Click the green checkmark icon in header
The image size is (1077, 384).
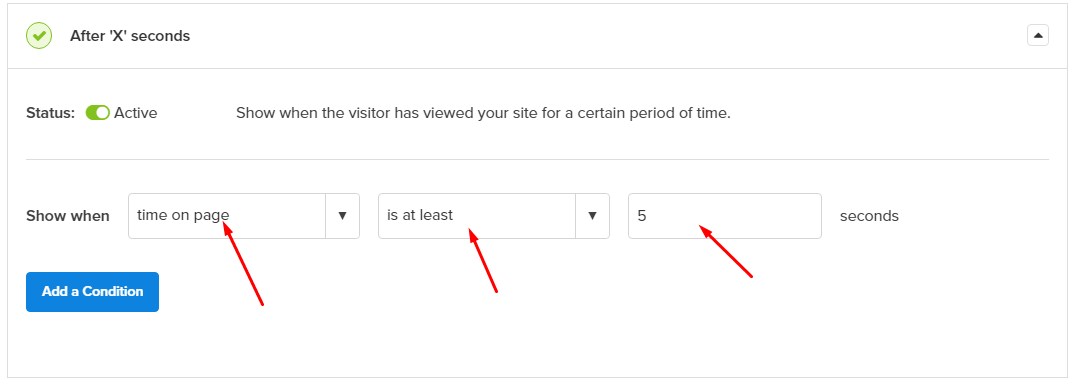click(39, 36)
